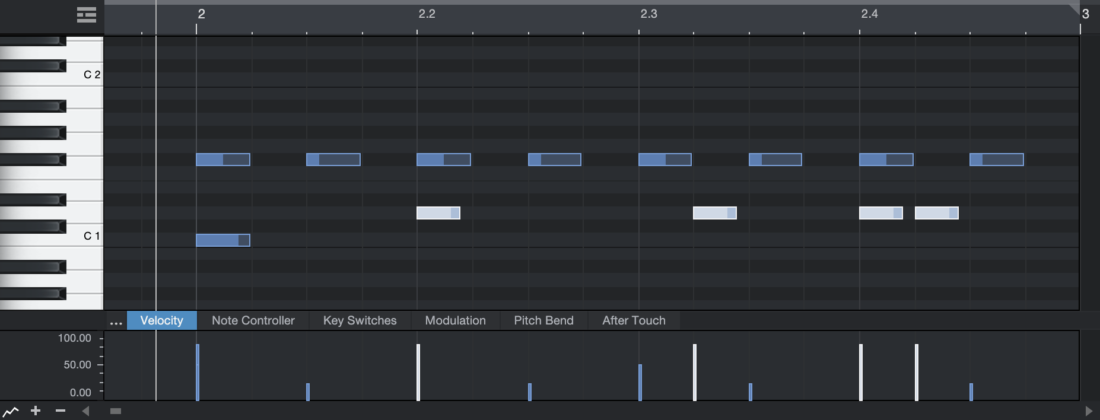1100x420 pixels.
Task: Click the plus icon to add controller lane
Action: point(36,411)
